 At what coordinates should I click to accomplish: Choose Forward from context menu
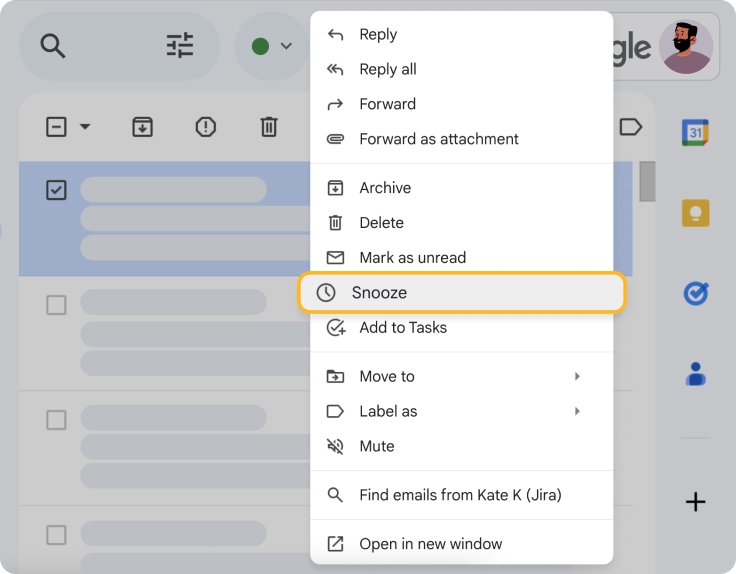(461, 104)
